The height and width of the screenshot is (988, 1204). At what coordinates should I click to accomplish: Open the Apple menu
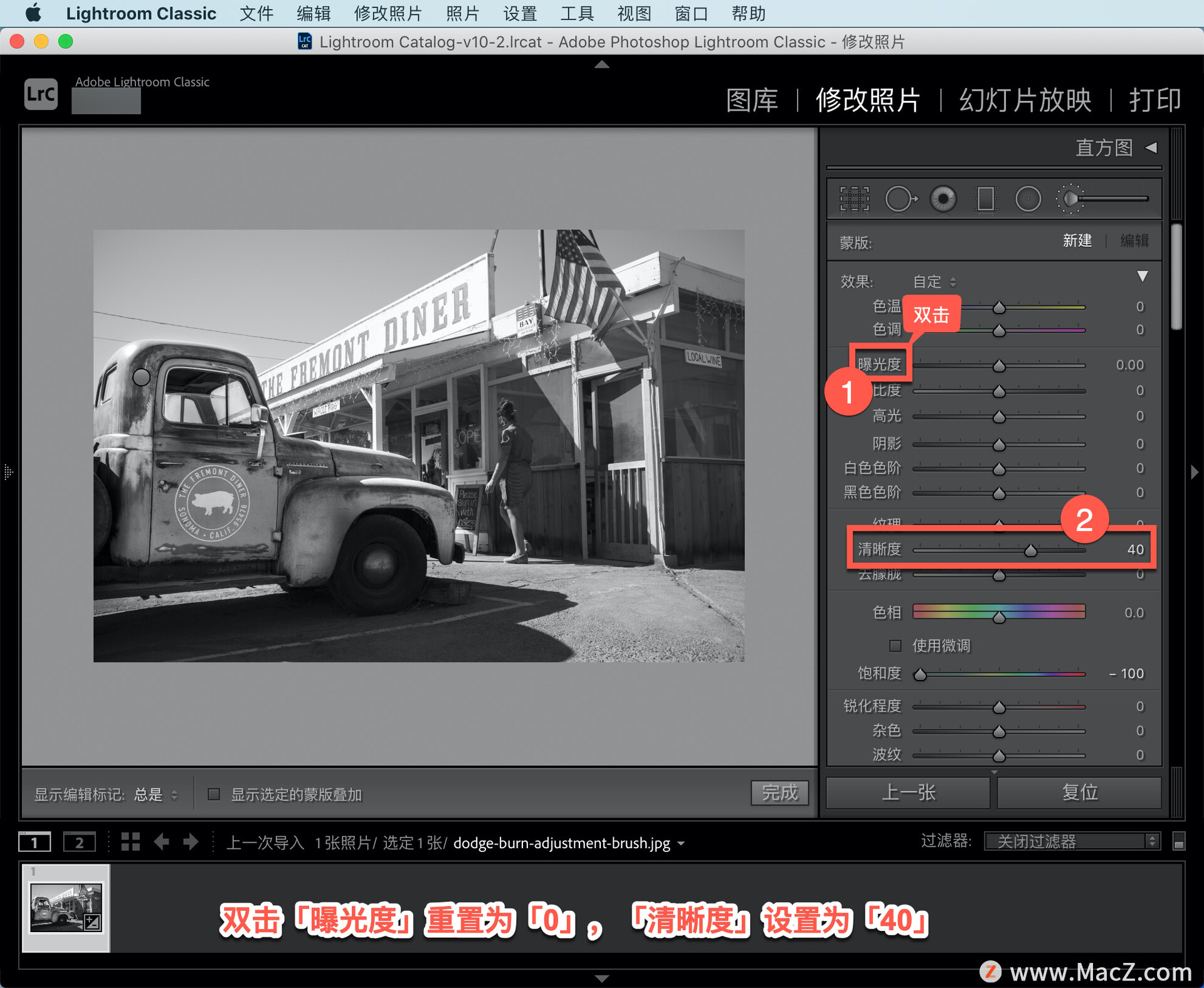pyautogui.click(x=33, y=13)
